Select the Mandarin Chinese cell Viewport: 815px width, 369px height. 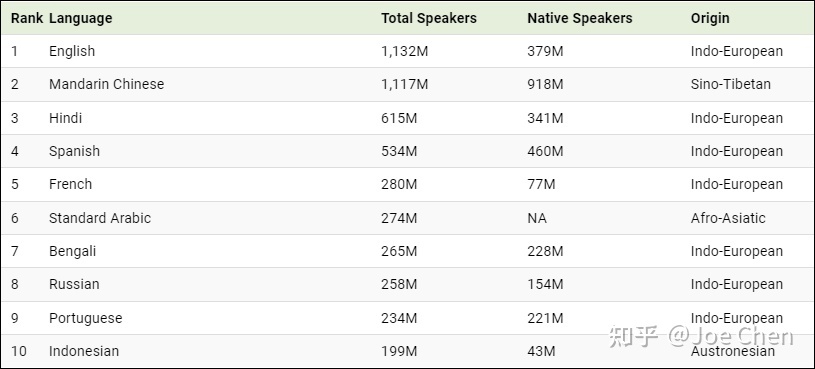point(107,84)
